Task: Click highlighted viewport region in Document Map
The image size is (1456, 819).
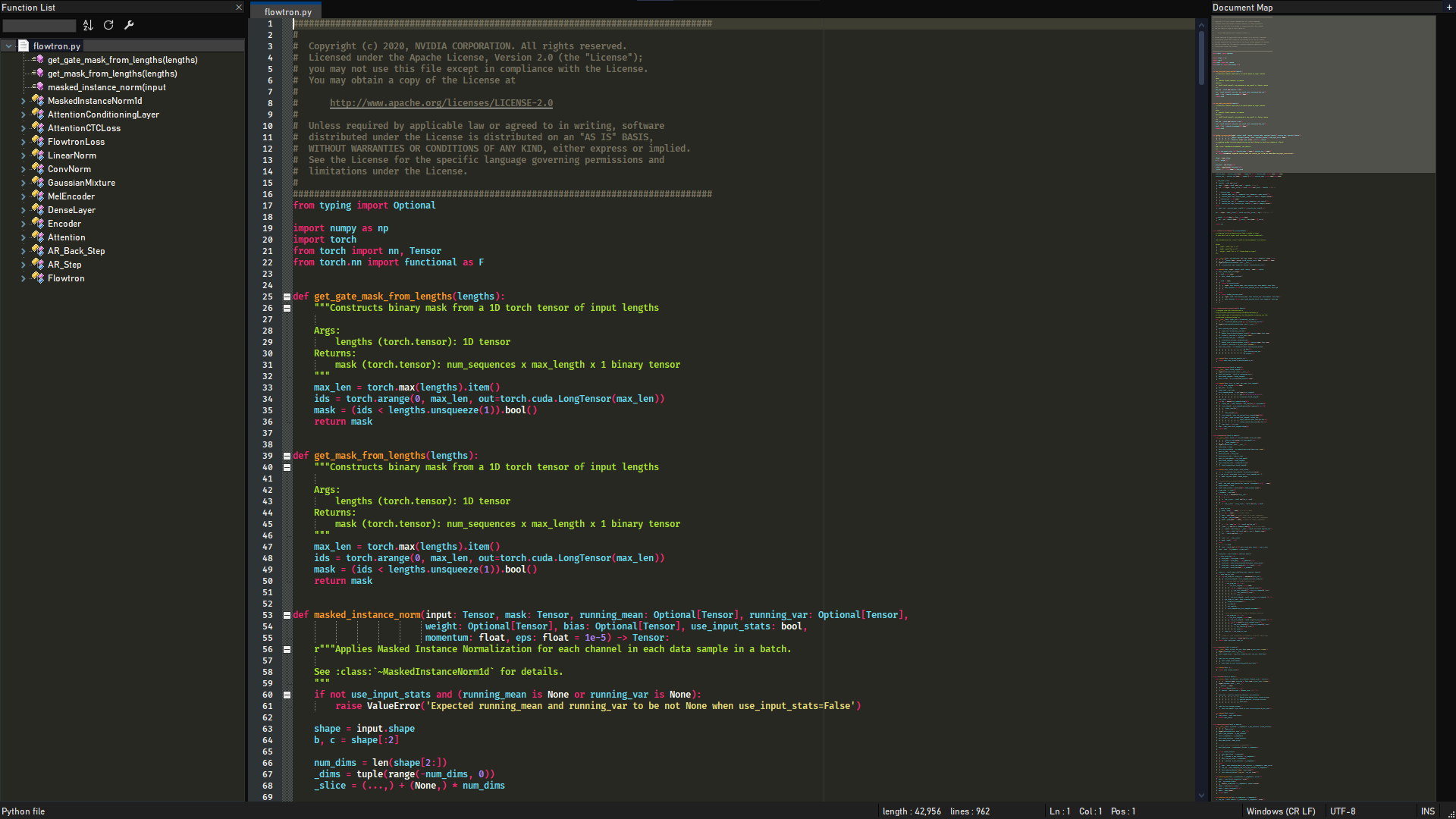Action: click(x=1323, y=95)
